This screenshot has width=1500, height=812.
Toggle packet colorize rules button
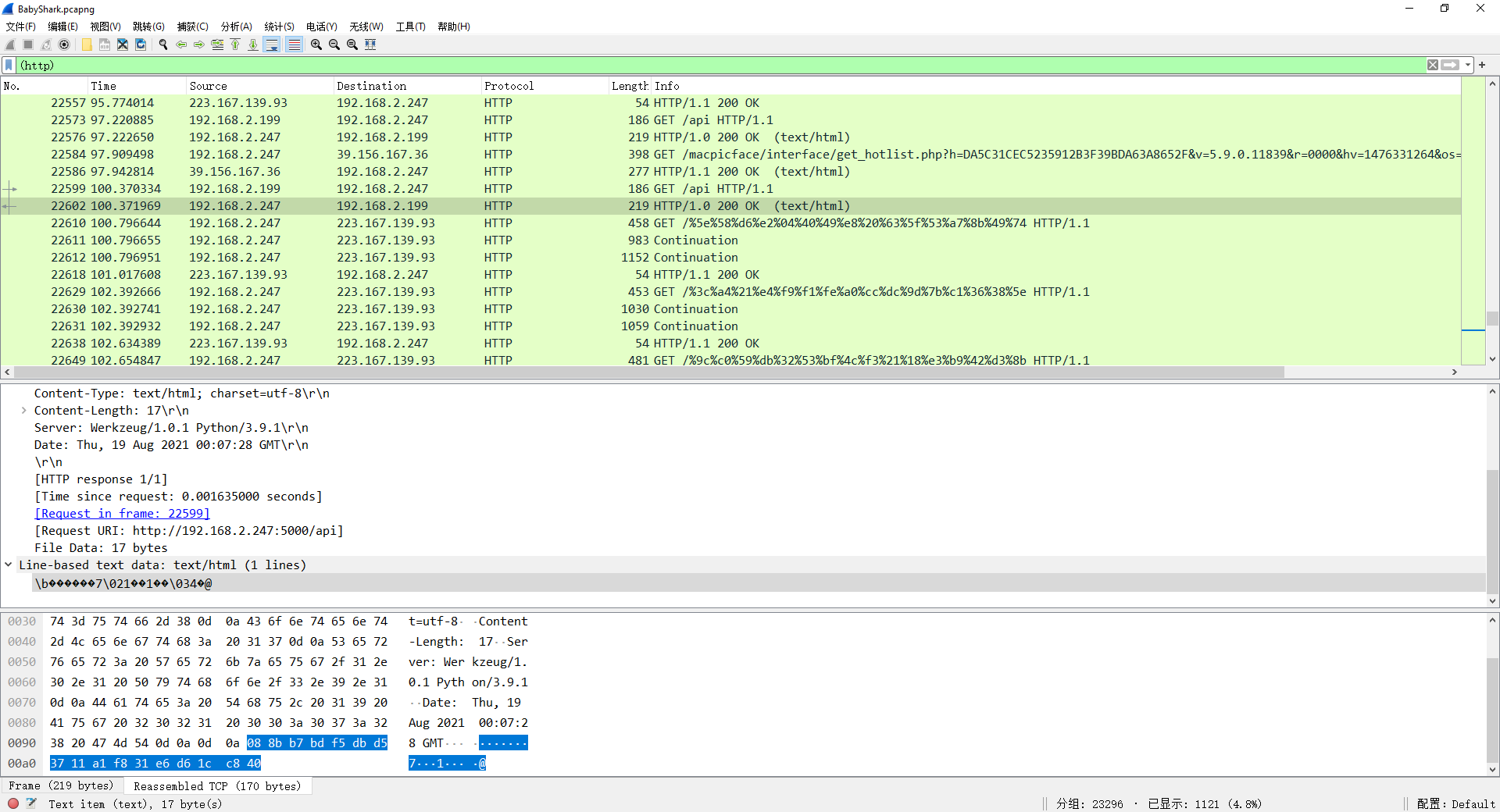[x=294, y=45]
